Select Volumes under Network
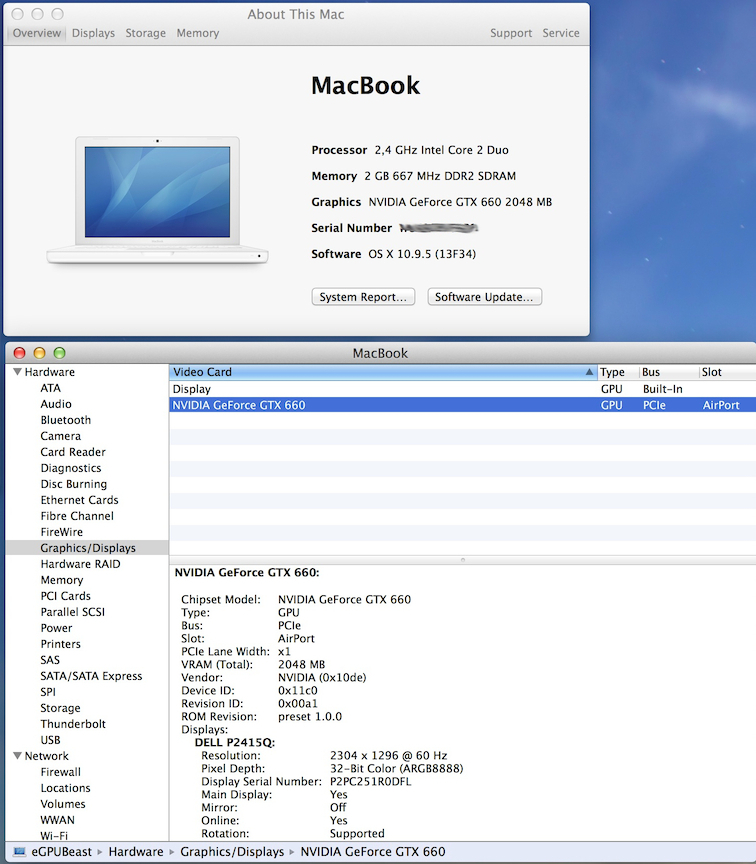 [63, 804]
